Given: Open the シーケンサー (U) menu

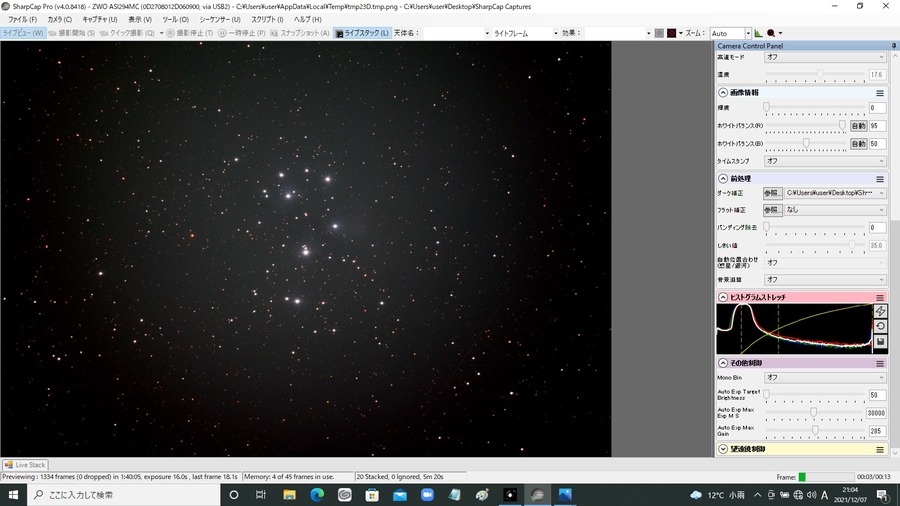Looking at the screenshot, I should pyautogui.click(x=220, y=20).
